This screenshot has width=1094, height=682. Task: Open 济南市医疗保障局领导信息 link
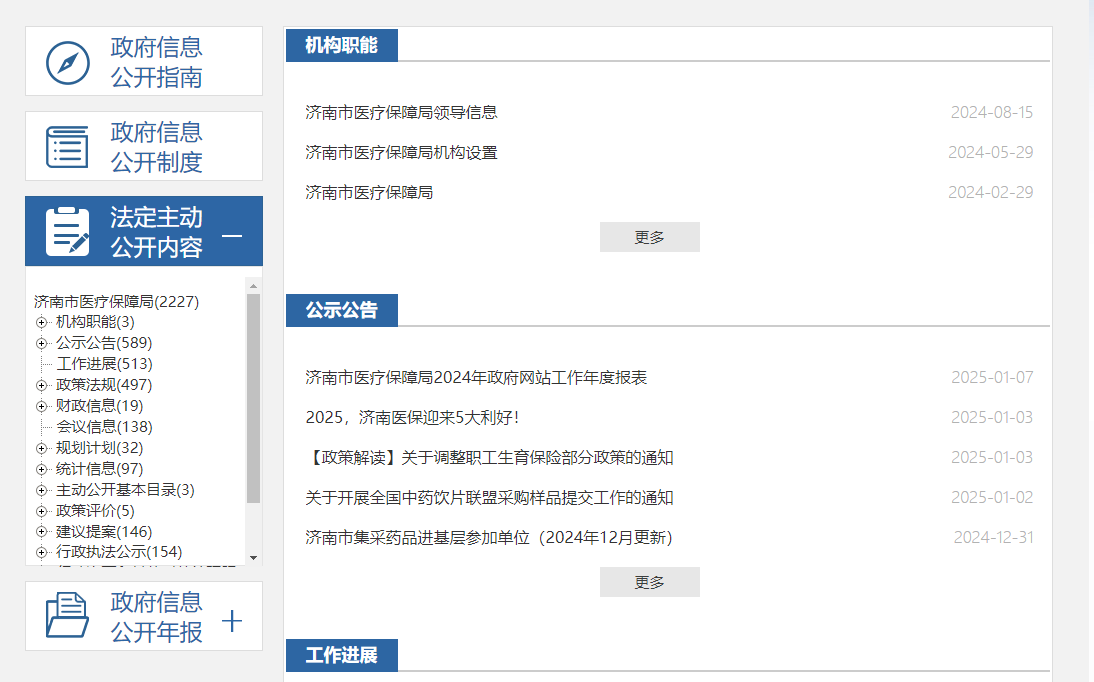click(x=401, y=112)
